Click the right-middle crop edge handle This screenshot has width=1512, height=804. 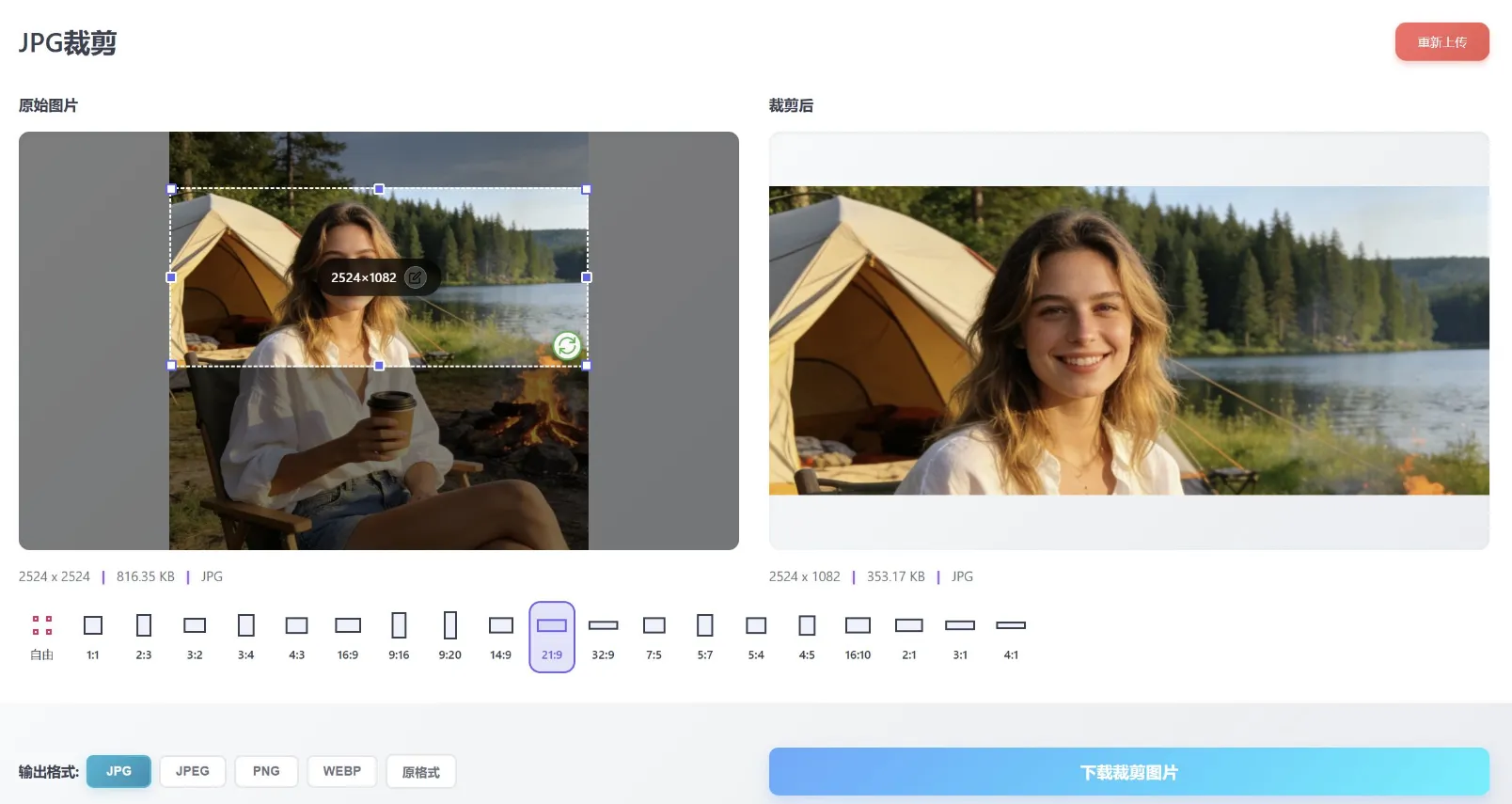[587, 277]
